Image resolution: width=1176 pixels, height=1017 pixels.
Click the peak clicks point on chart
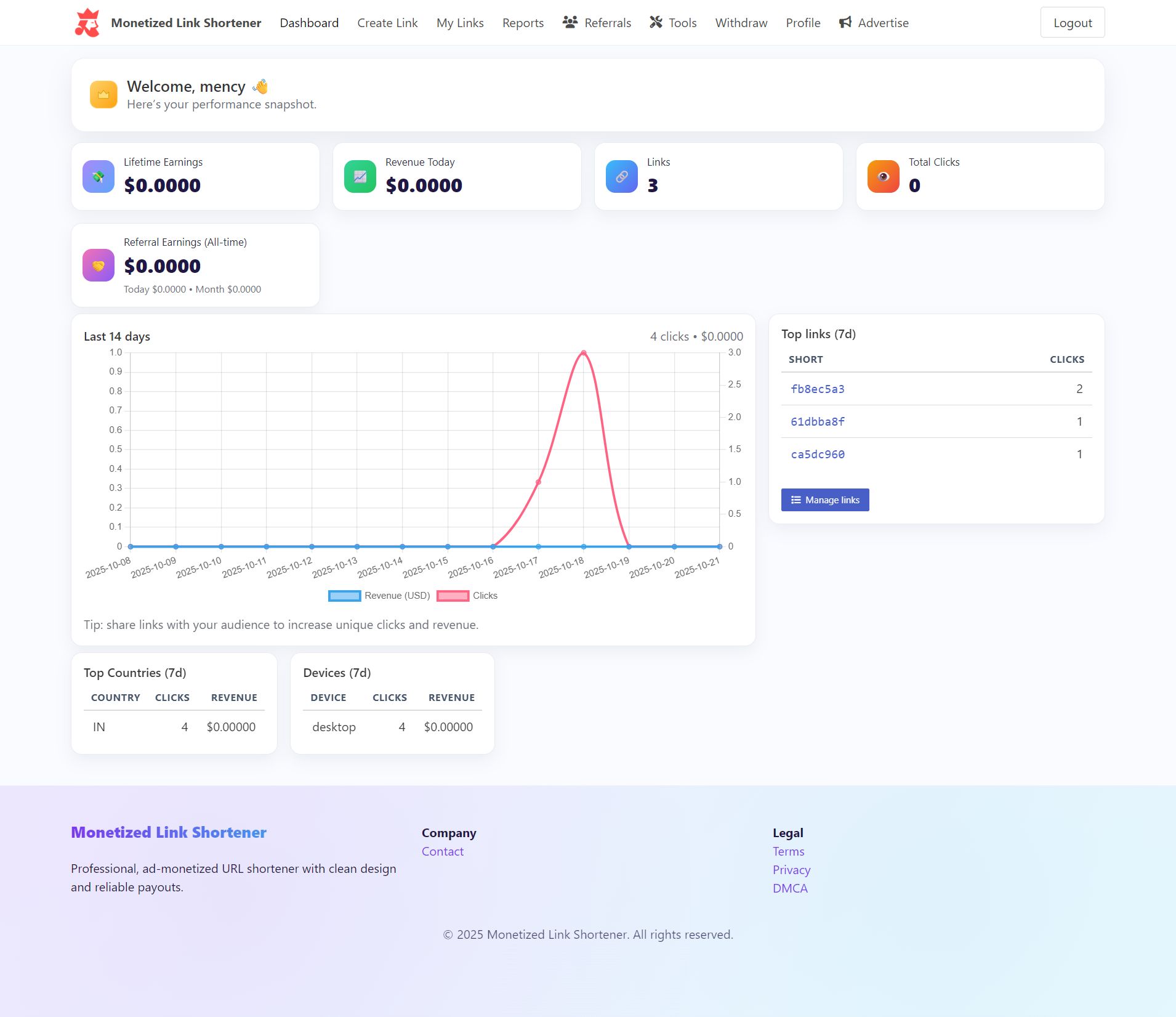pyautogui.click(x=584, y=353)
